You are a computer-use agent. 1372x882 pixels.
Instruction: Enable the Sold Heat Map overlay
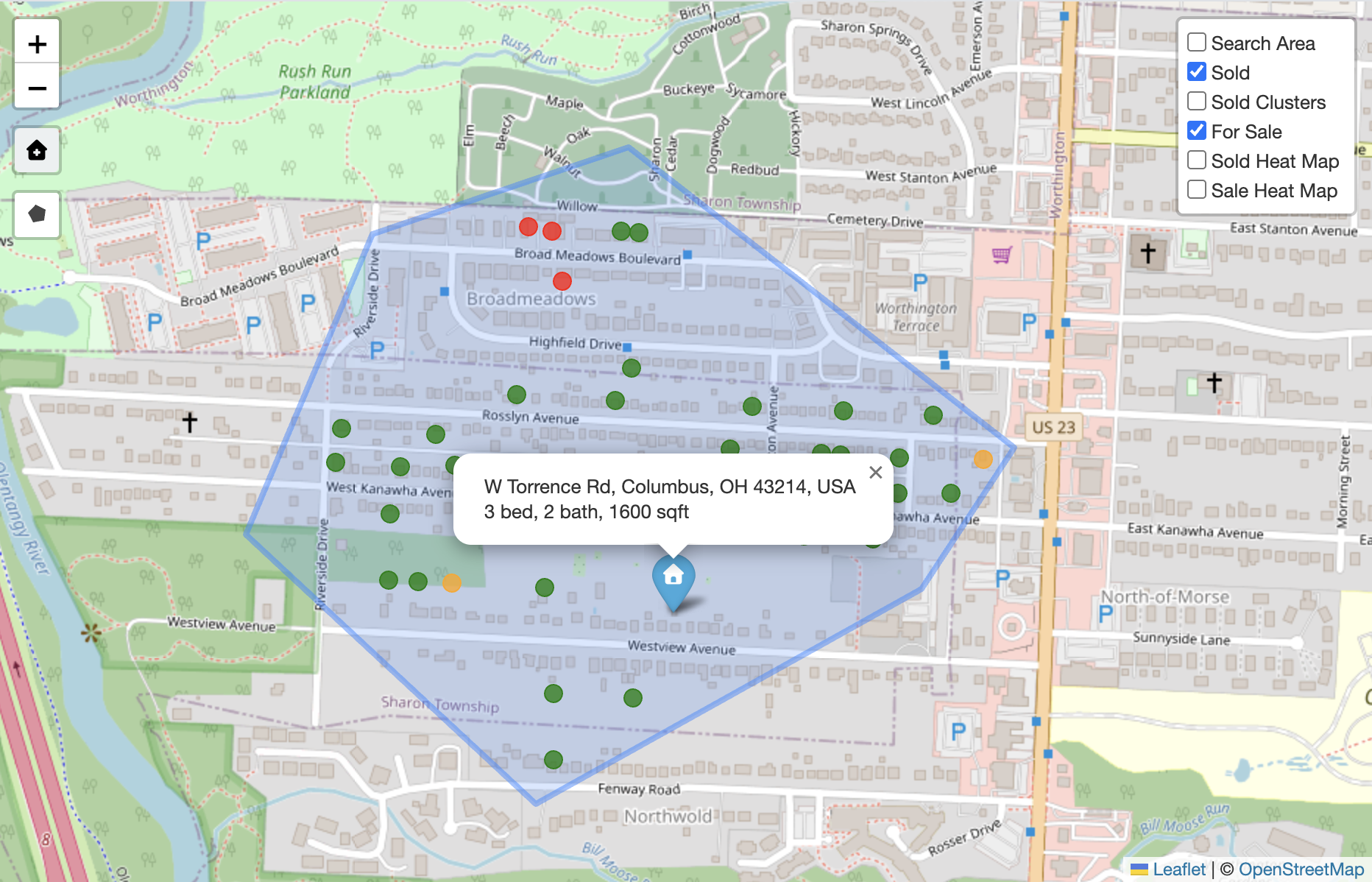coord(1196,160)
